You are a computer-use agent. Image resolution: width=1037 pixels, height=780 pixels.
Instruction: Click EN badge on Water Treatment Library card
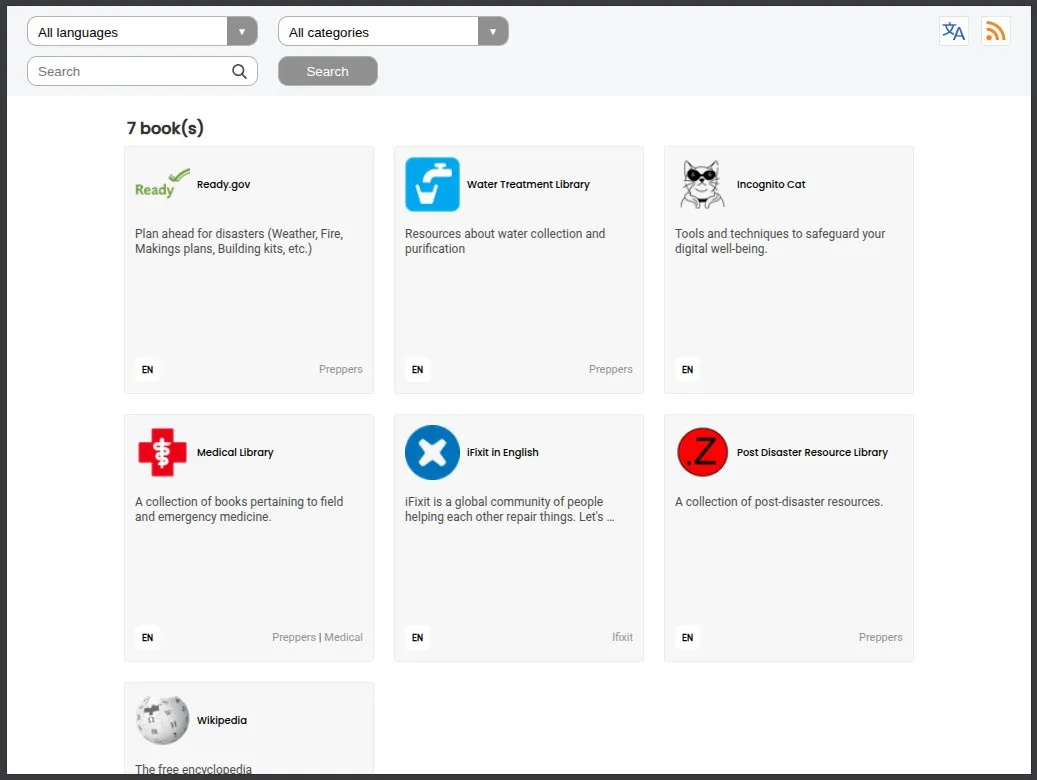click(417, 369)
